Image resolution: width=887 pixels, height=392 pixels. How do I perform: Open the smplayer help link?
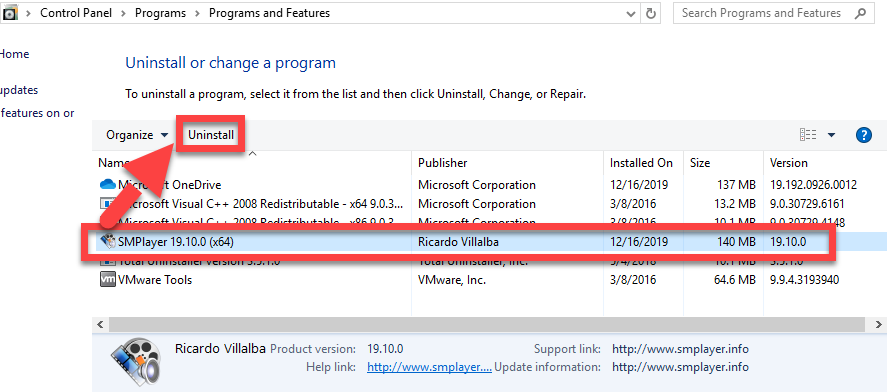[x=429, y=367]
